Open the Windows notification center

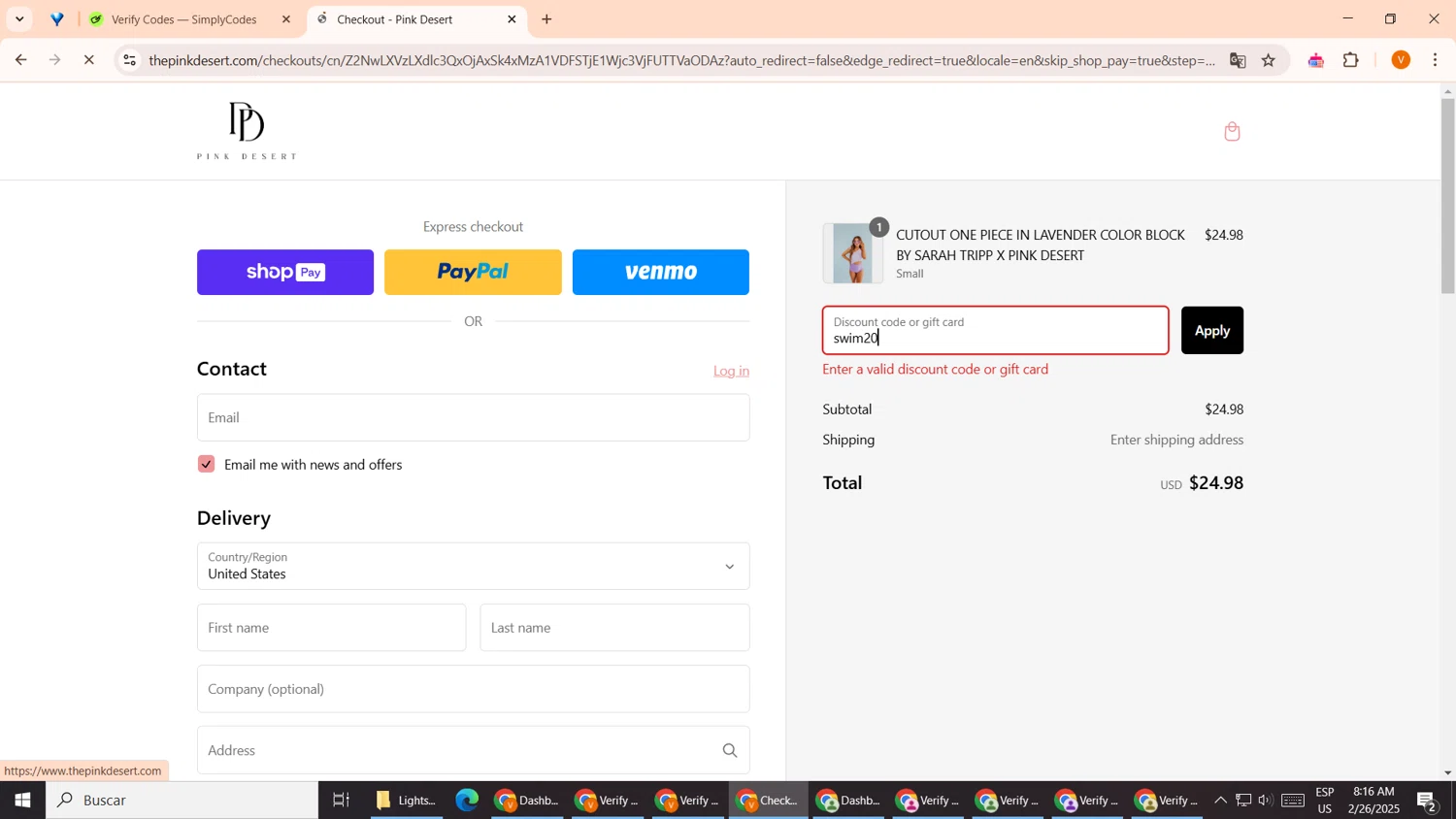(x=1427, y=801)
